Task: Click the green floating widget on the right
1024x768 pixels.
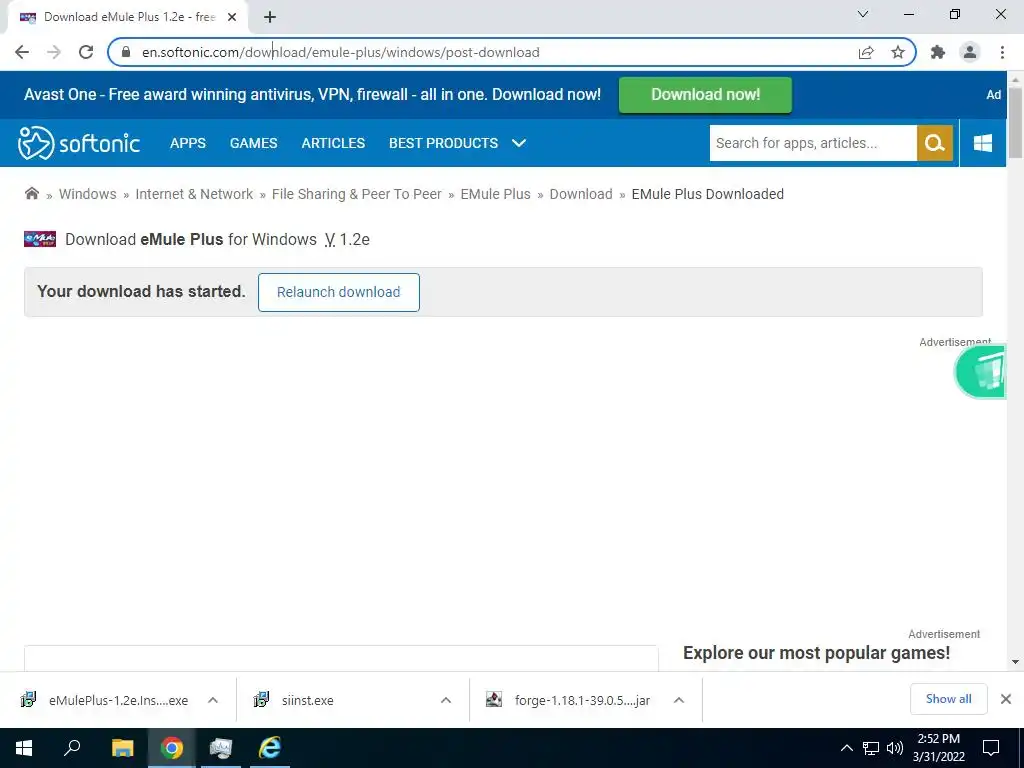Action: (x=982, y=372)
